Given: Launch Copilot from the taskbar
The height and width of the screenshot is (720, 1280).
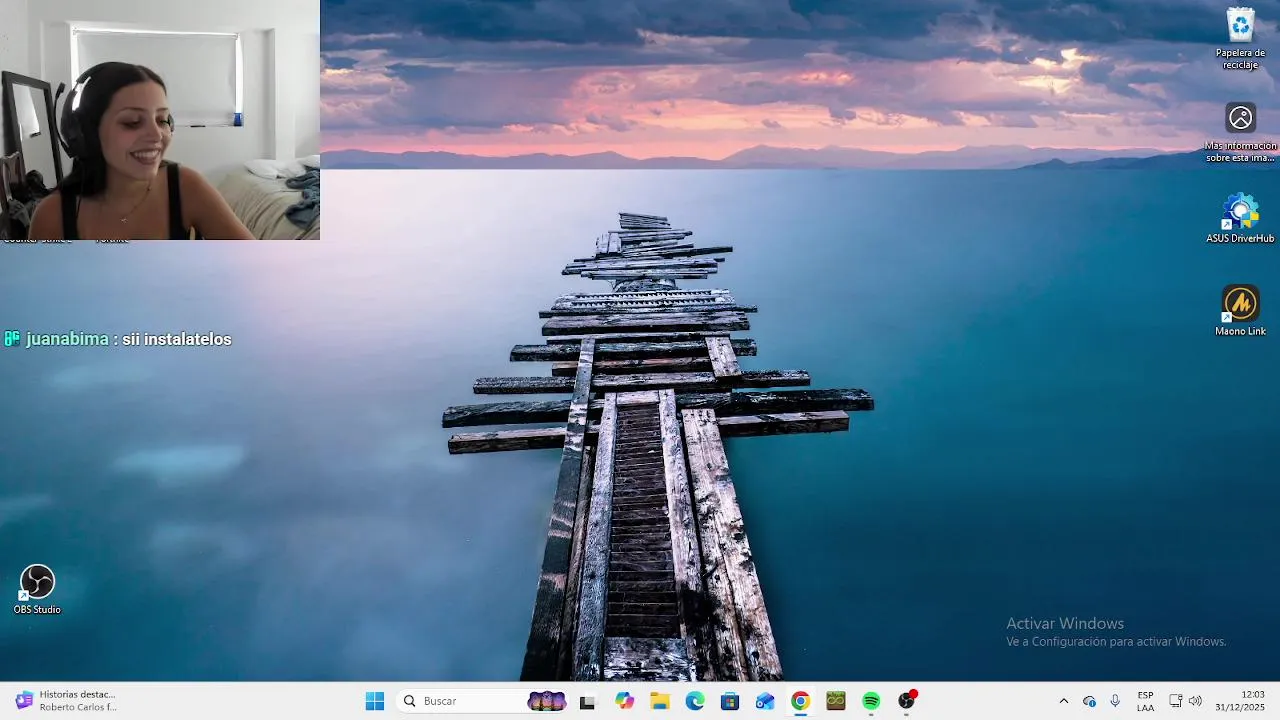Looking at the screenshot, I should [x=625, y=701].
